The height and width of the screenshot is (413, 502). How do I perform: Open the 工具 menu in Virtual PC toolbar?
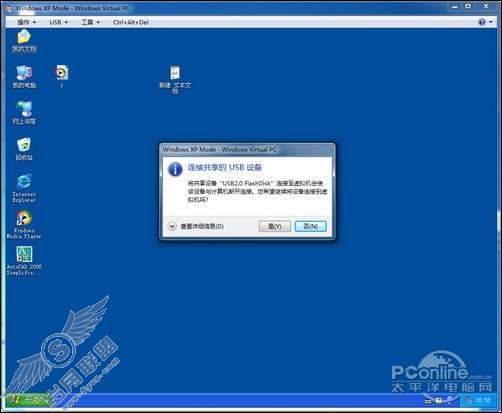tap(91, 22)
